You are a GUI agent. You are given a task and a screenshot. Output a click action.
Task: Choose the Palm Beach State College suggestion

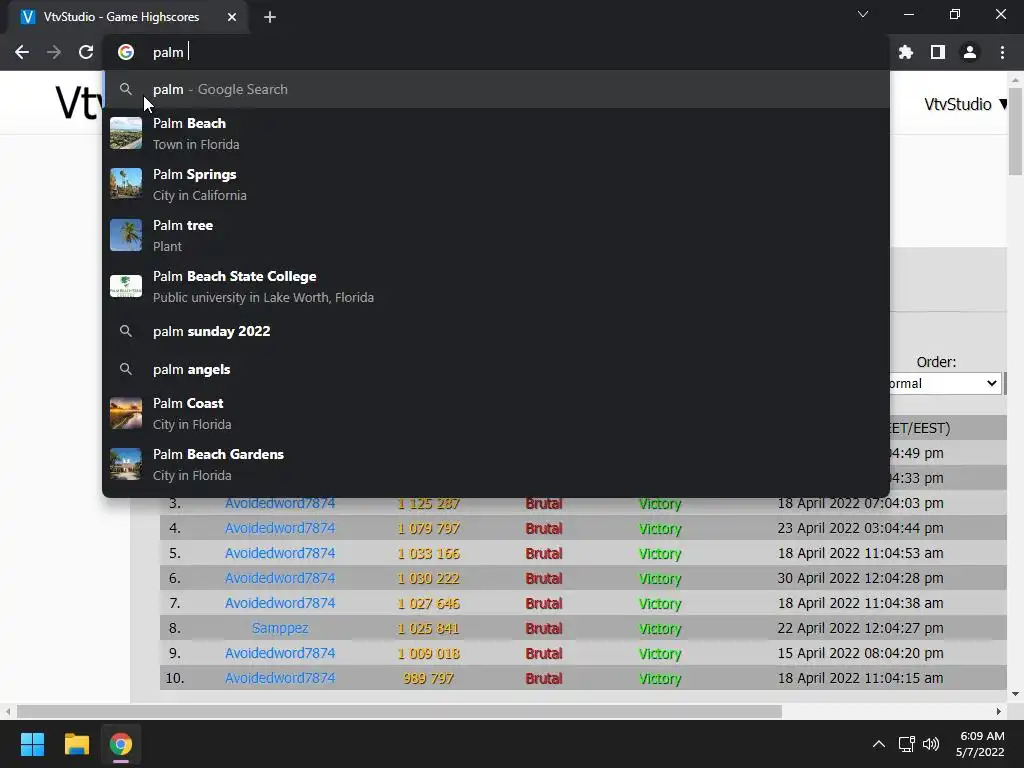pyautogui.click(x=496, y=286)
